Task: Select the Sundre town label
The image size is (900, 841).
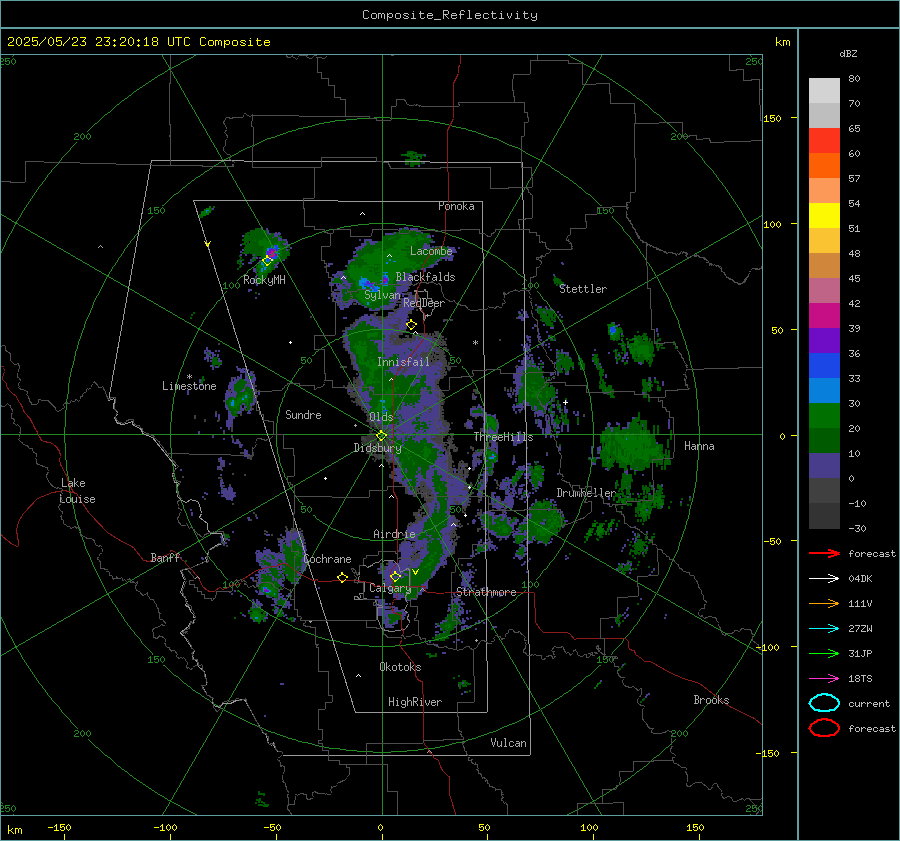Action: [x=303, y=415]
